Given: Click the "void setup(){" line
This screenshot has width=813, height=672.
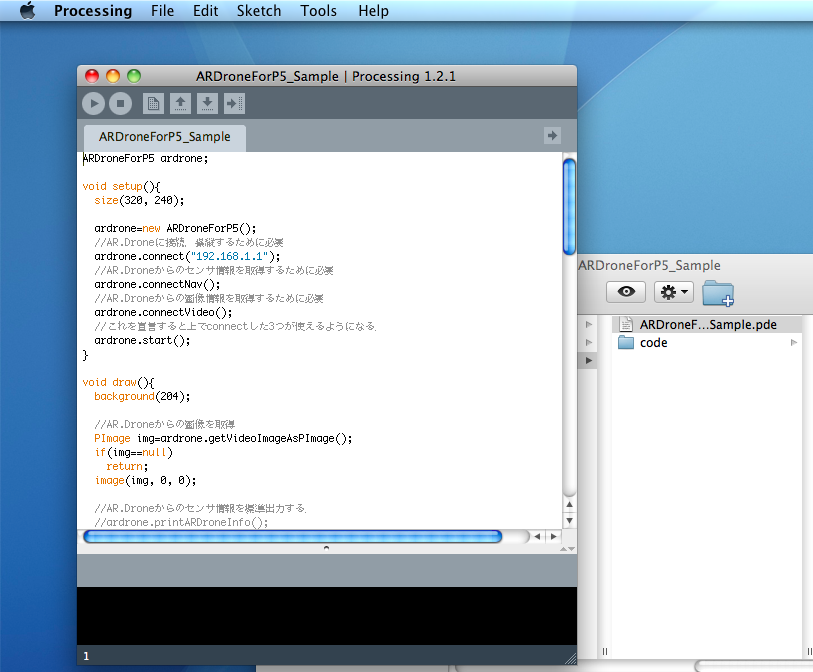Looking at the screenshot, I should coord(121,187).
